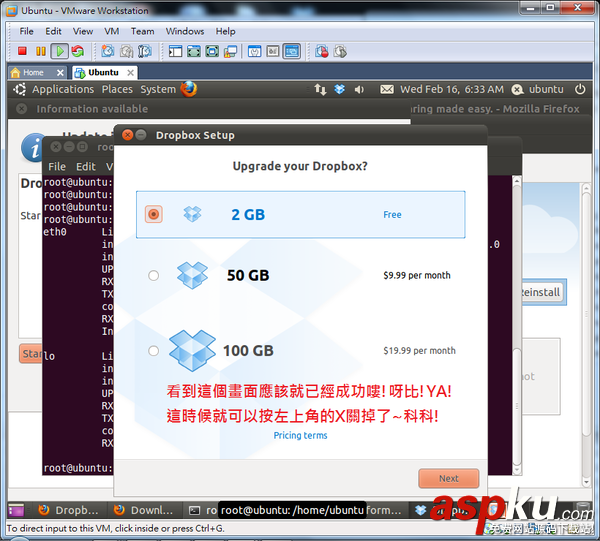
Task: Open the Edit menu in VMware
Action: click(x=53, y=31)
